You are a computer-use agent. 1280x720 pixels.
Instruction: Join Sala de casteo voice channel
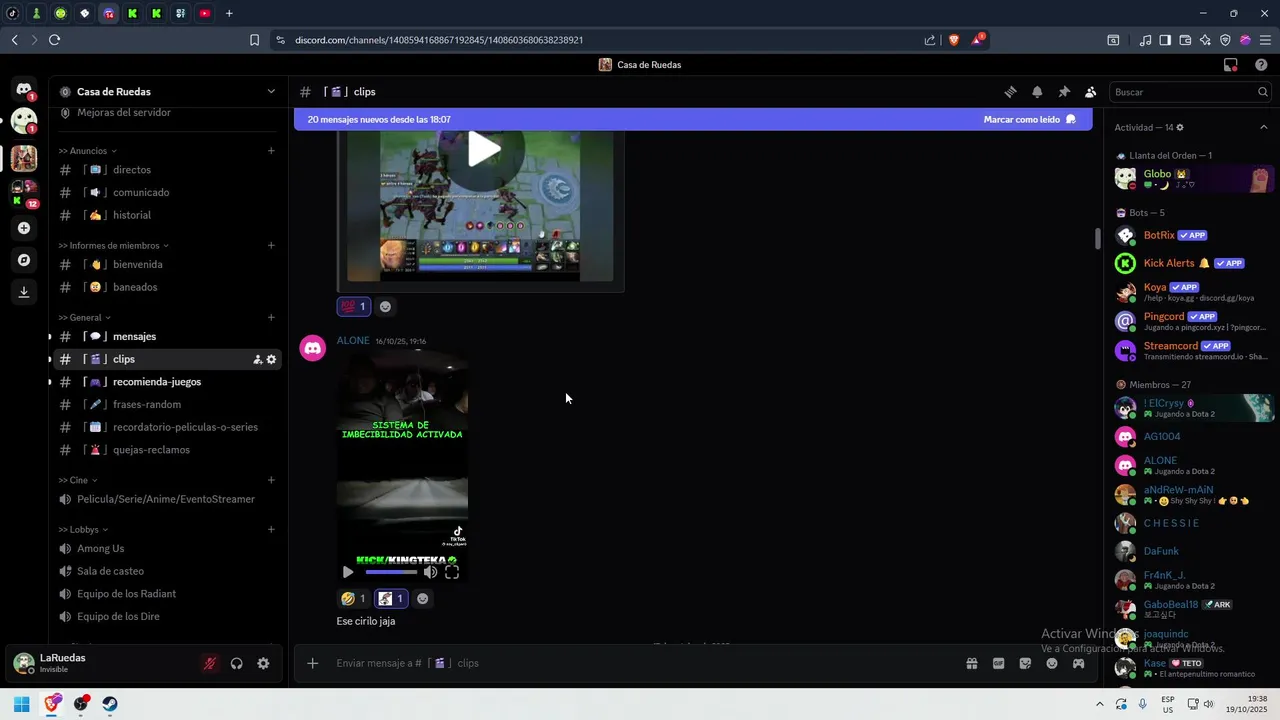[167, 571]
